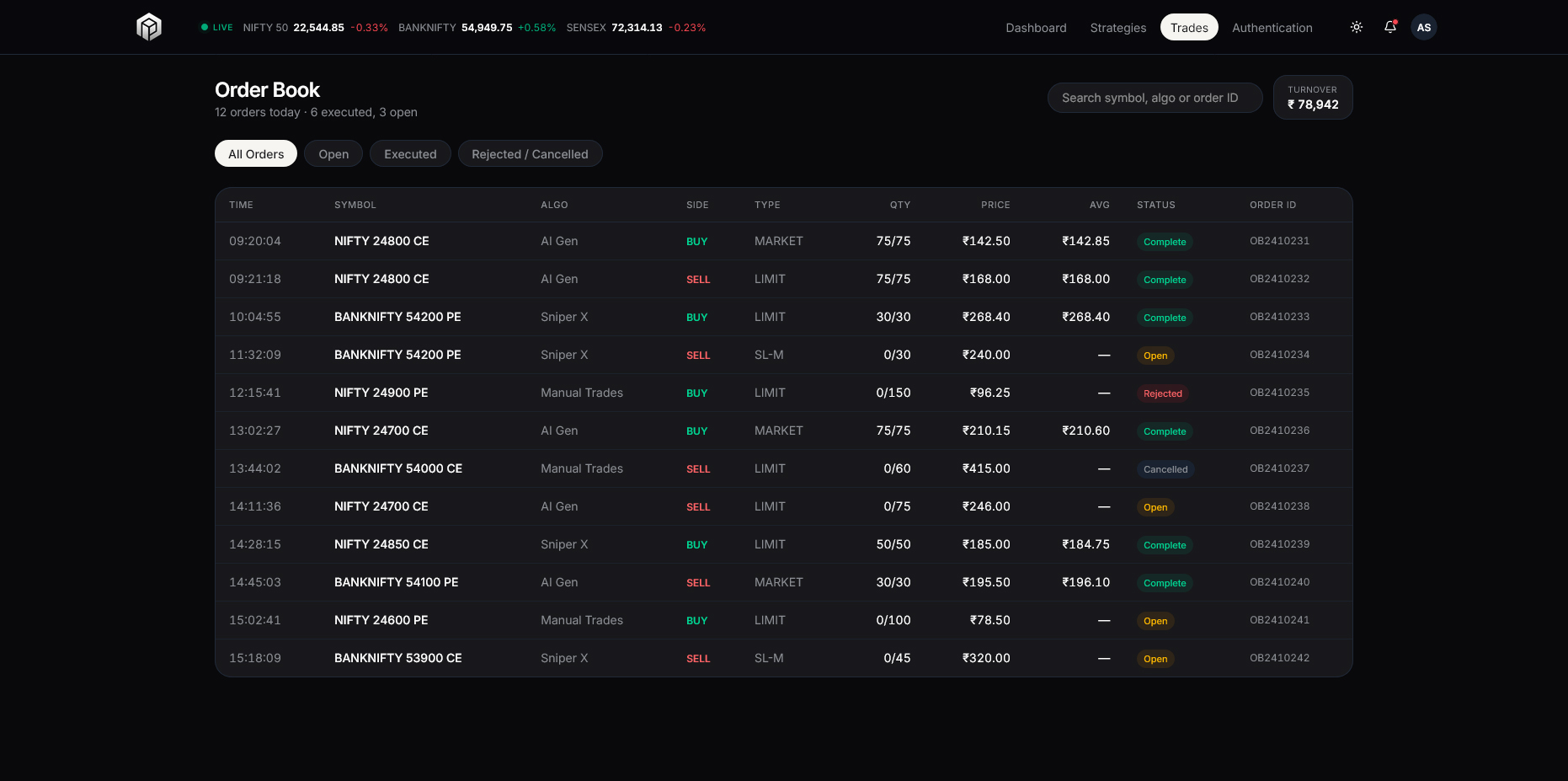Switch to the Authentication tab
This screenshot has height=781, width=1568.
(x=1272, y=28)
